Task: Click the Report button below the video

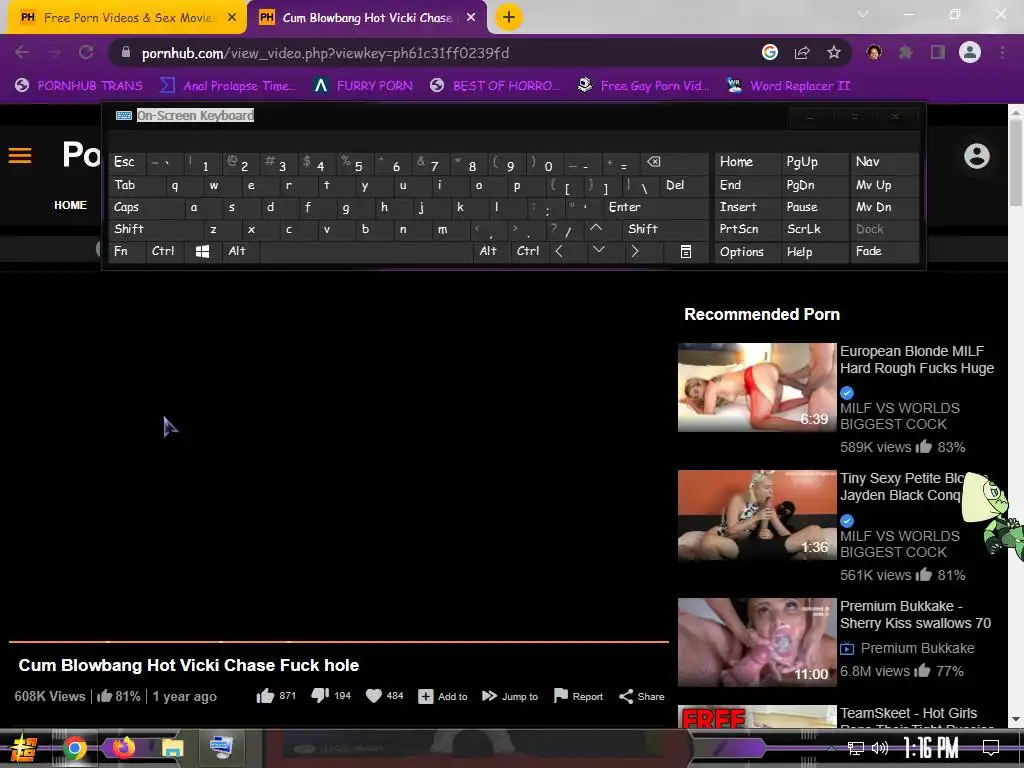Action: click(x=578, y=696)
